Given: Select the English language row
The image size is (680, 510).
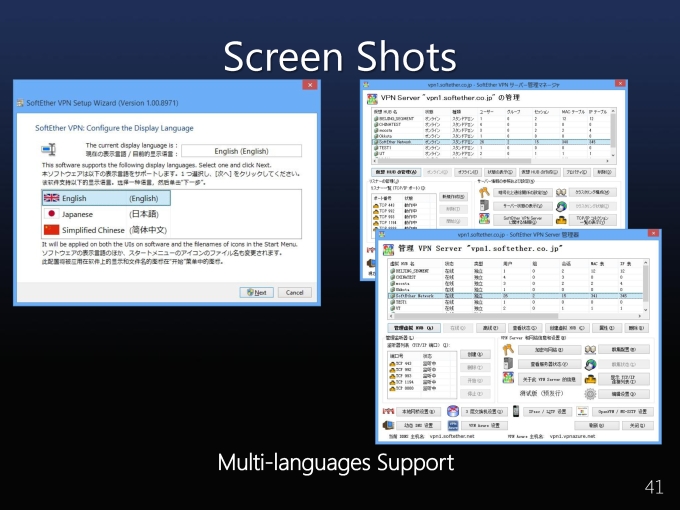Looking at the screenshot, I should pyautogui.click(x=106, y=198).
